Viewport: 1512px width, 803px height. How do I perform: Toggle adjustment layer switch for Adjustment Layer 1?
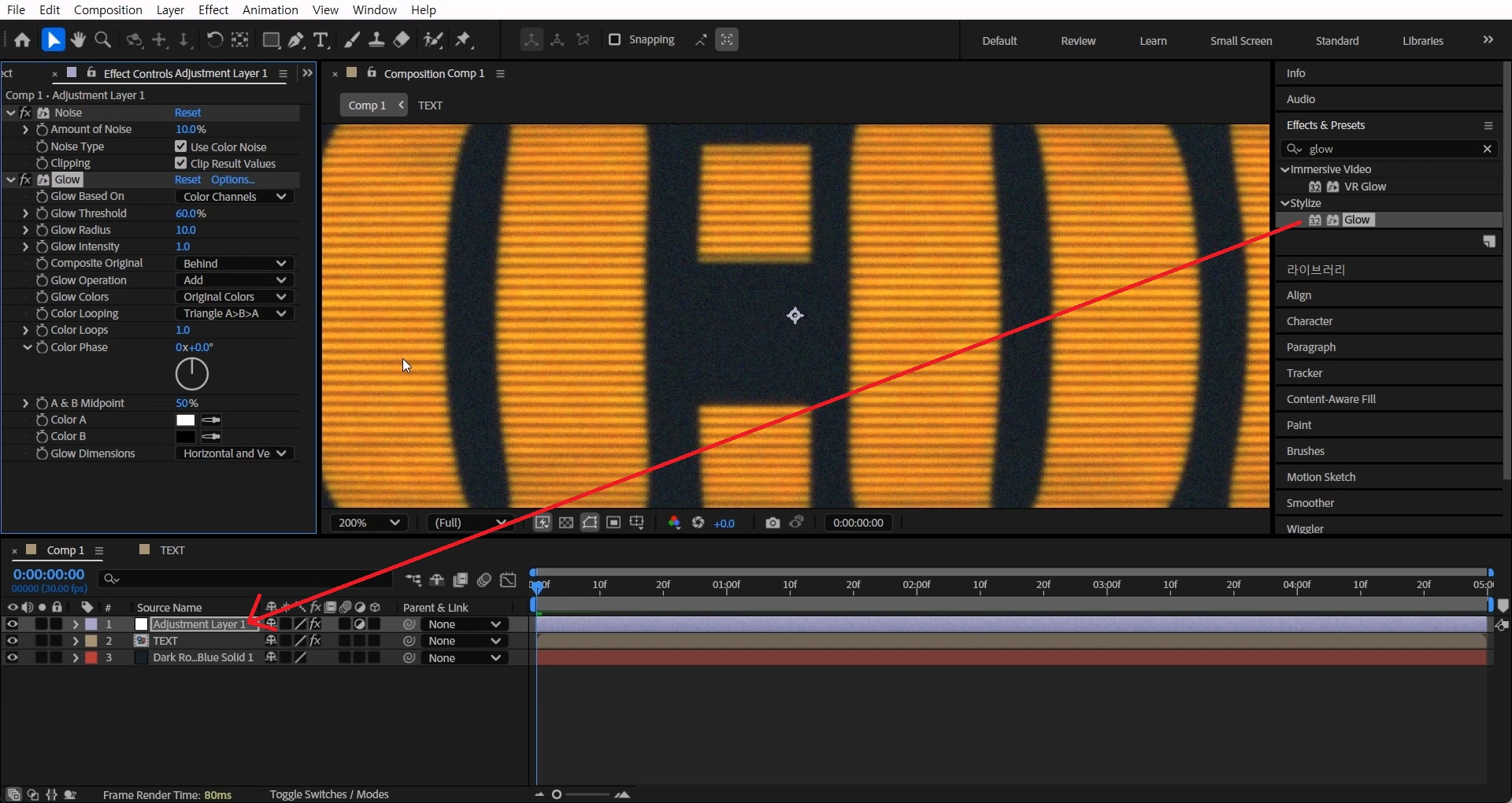[x=360, y=624]
